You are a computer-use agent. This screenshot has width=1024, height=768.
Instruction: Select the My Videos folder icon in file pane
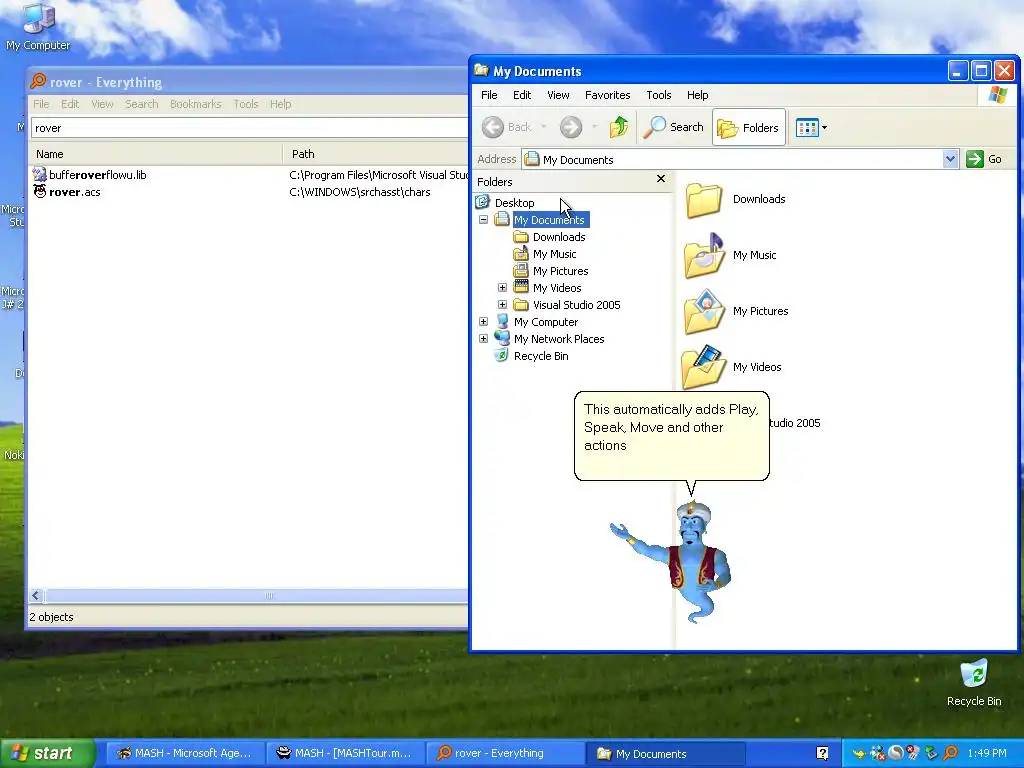(x=703, y=367)
